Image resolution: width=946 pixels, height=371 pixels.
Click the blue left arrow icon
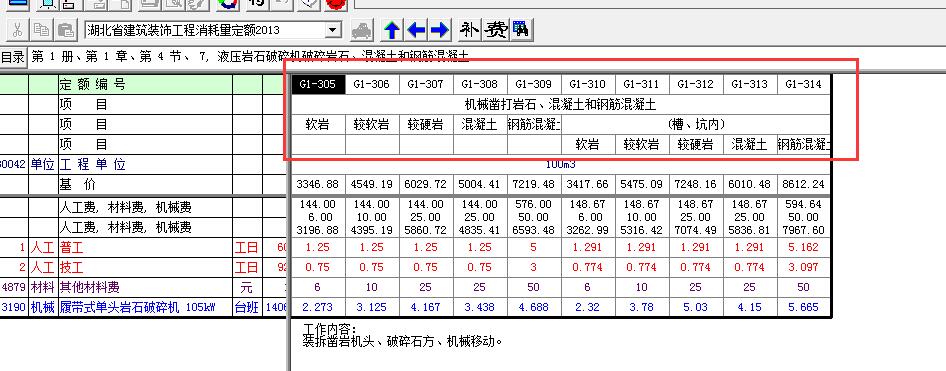[x=416, y=29]
